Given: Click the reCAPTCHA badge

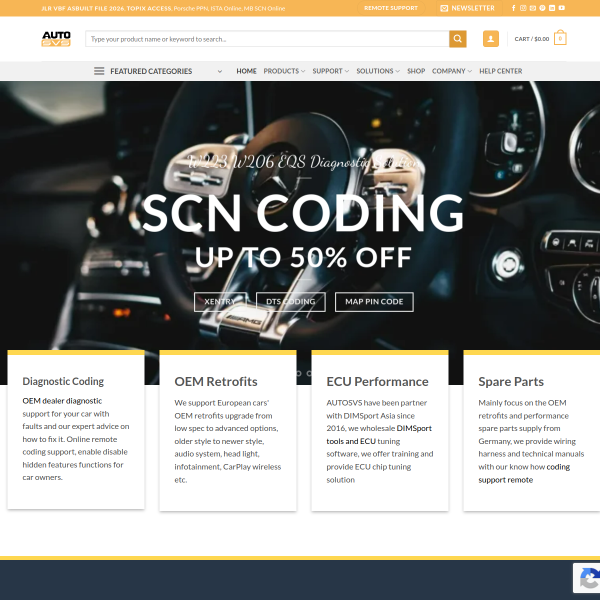Looking at the screenshot, I should point(587,578).
